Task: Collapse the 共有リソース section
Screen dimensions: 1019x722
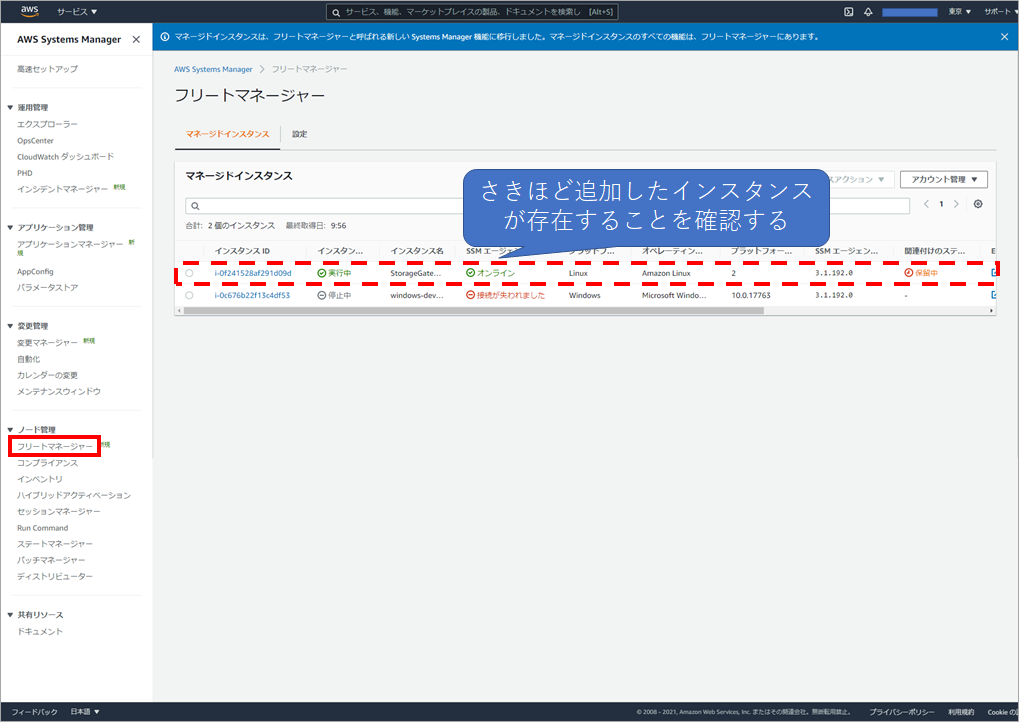Action: (10, 615)
